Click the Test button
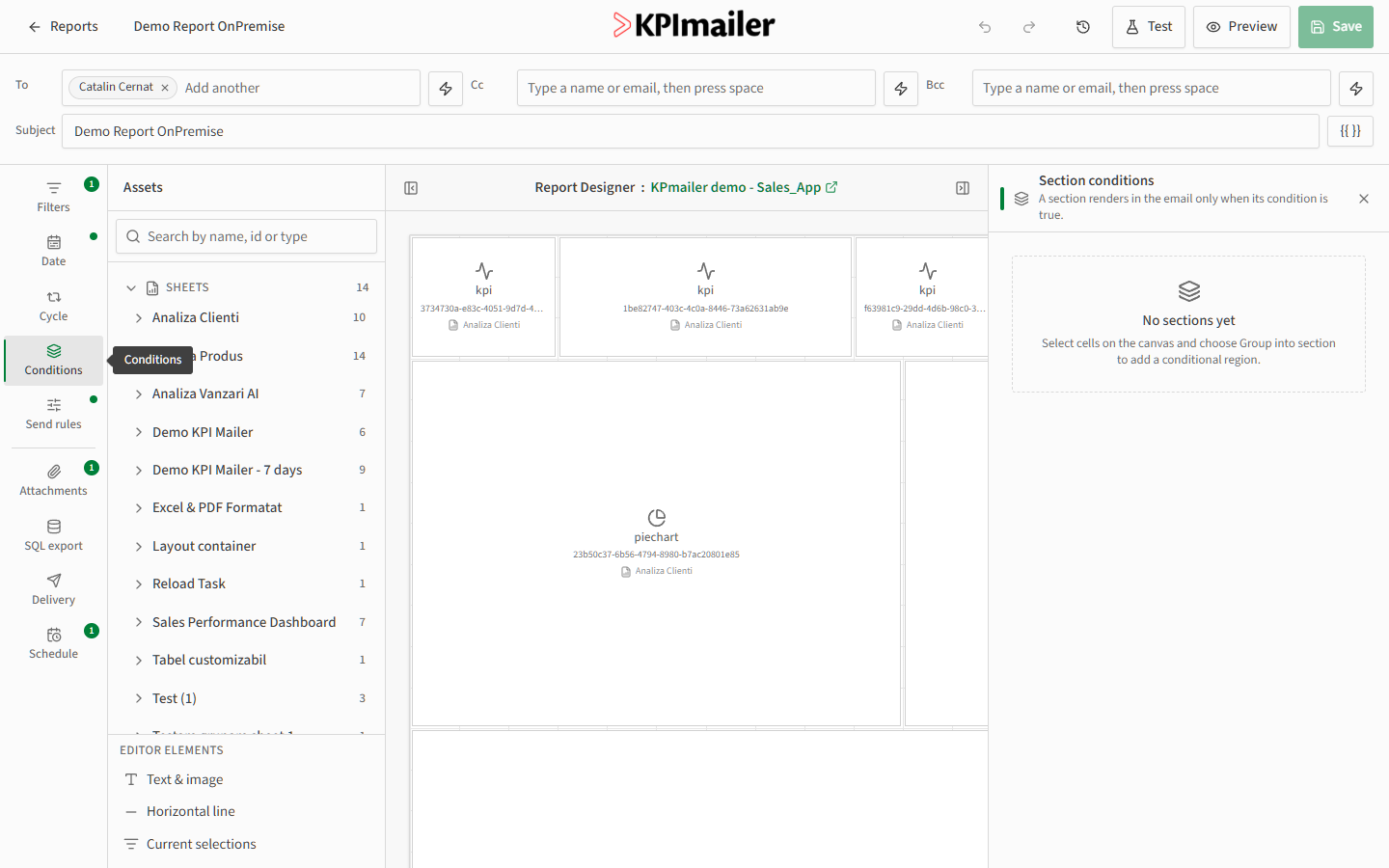Image resolution: width=1389 pixels, height=868 pixels. (x=1149, y=27)
